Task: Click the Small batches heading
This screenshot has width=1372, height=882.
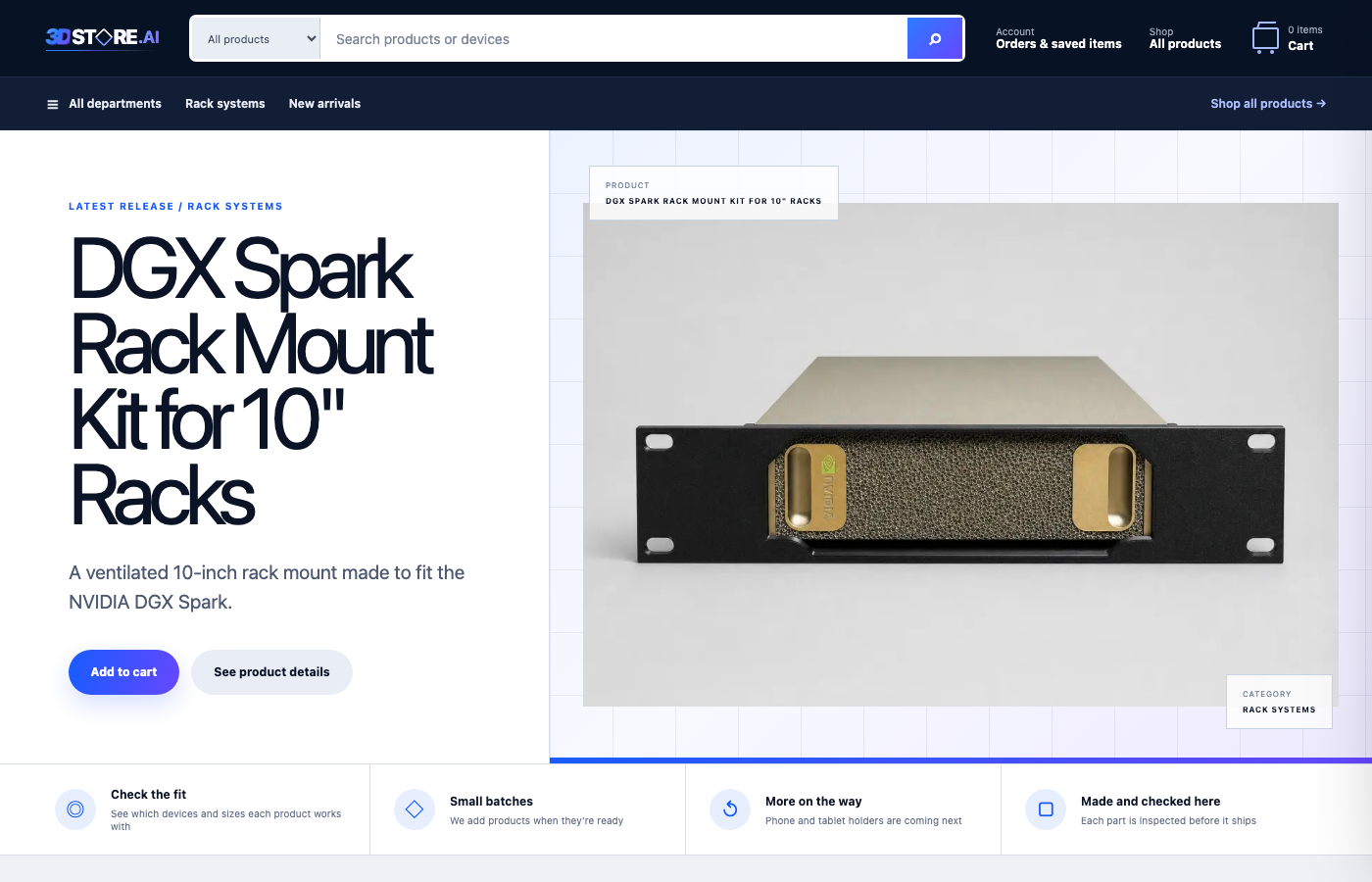Action: coord(491,802)
